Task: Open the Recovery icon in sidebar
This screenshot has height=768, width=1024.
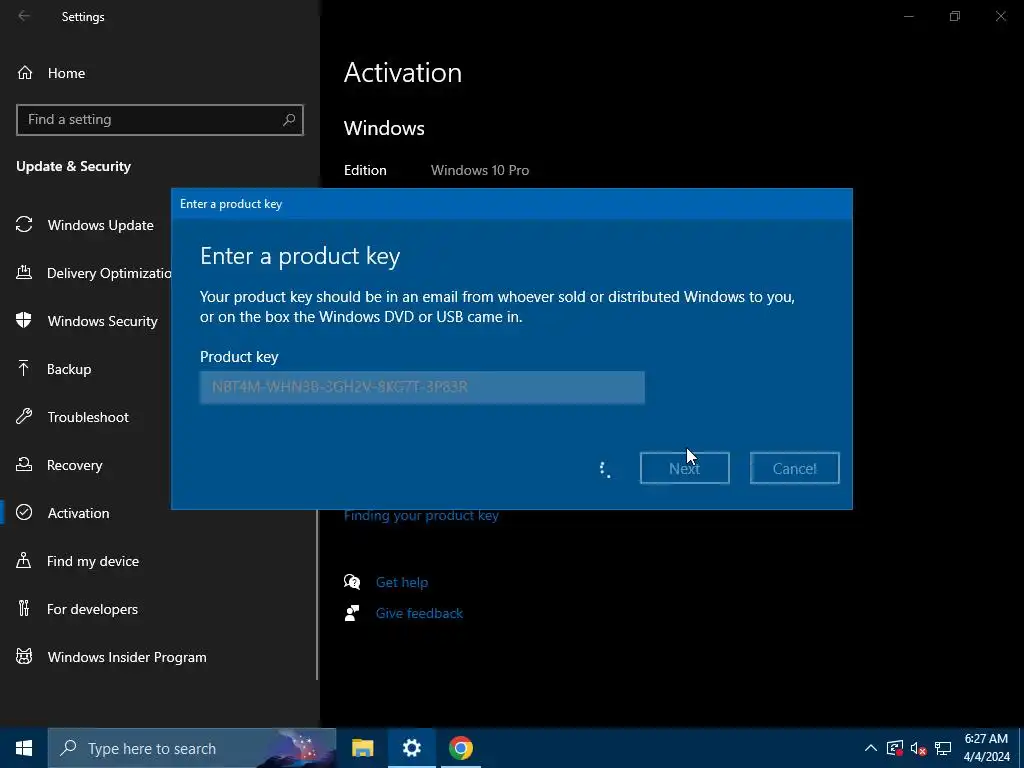Action: pos(24,464)
